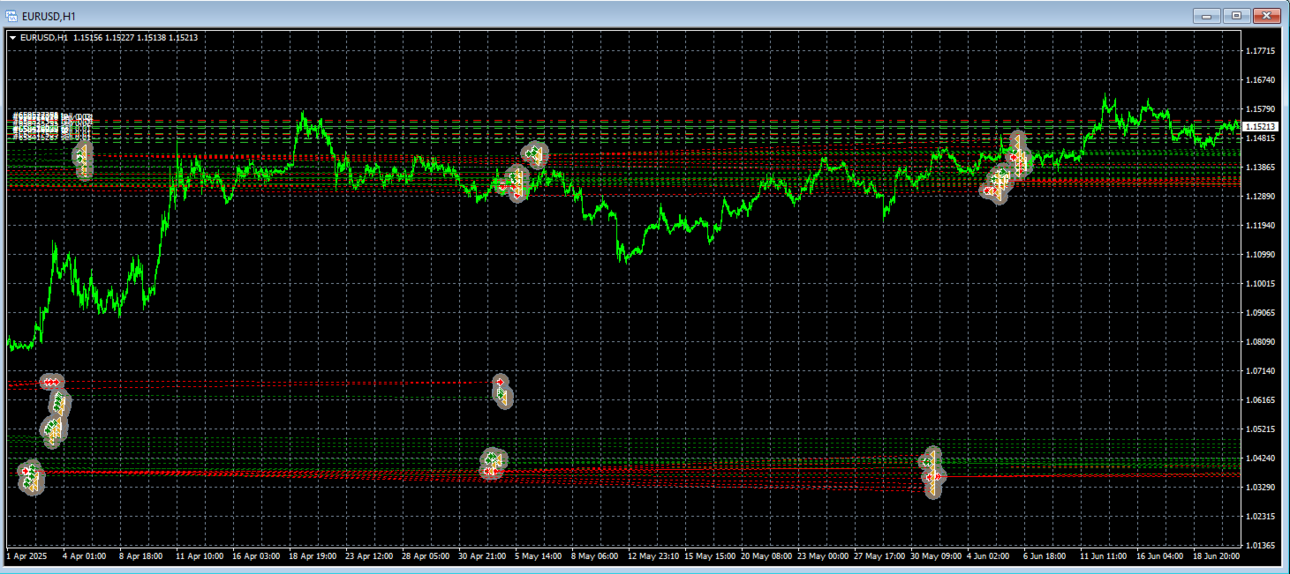Click the 23 May 00:00 time label
Screen dimensions: 1290x574
823,555
